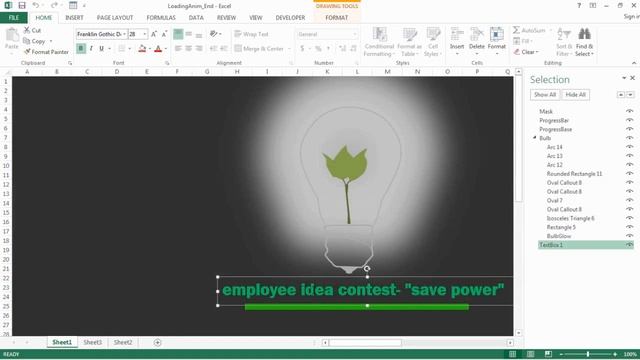
Task: Open the number format dropdown
Action: click(x=355, y=34)
